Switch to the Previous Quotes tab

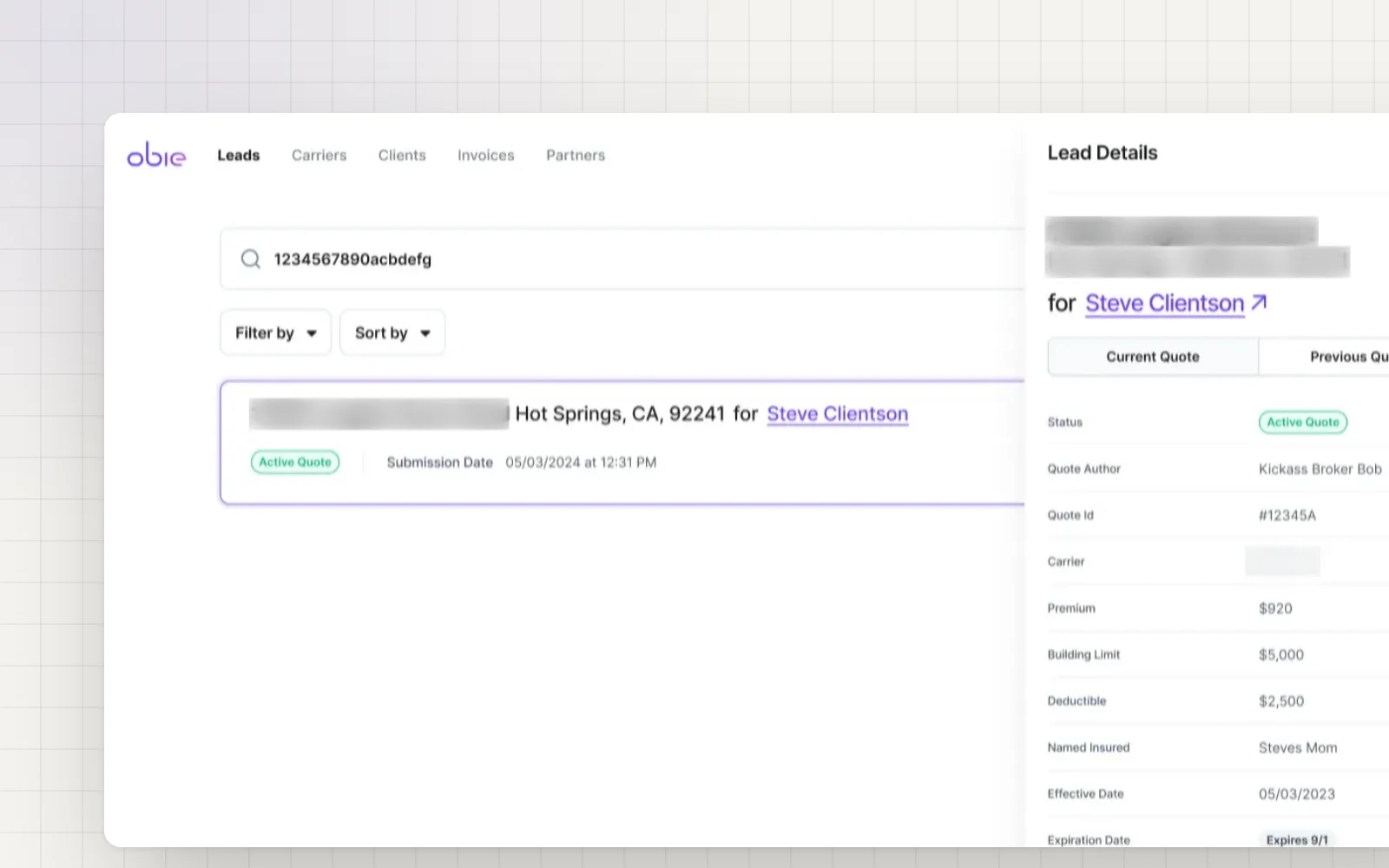click(1324, 357)
